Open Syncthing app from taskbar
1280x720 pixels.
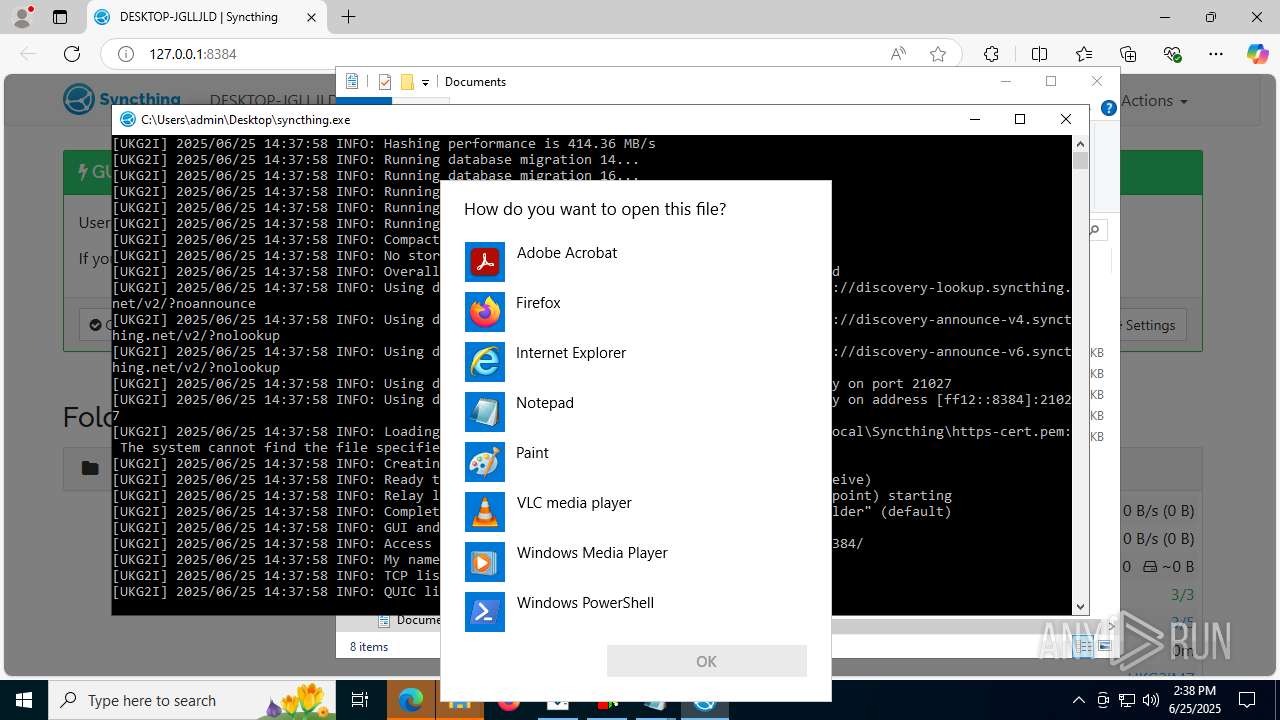coord(705,700)
